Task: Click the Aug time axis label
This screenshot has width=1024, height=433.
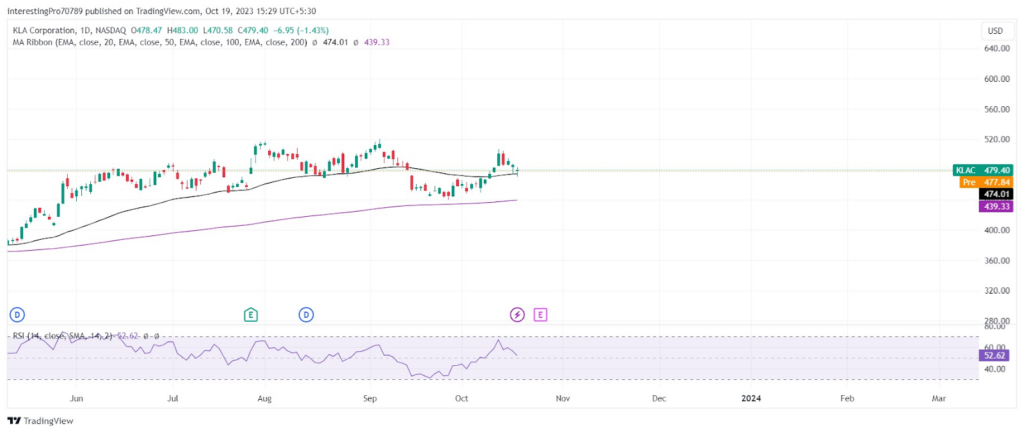Action: pyautogui.click(x=264, y=398)
